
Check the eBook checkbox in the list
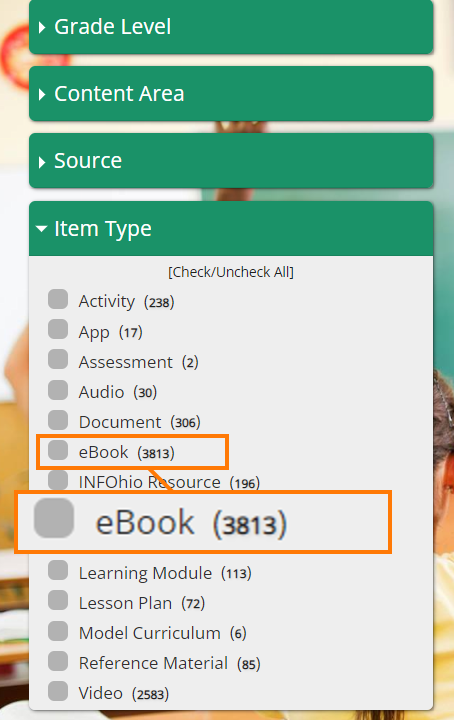[58, 450]
